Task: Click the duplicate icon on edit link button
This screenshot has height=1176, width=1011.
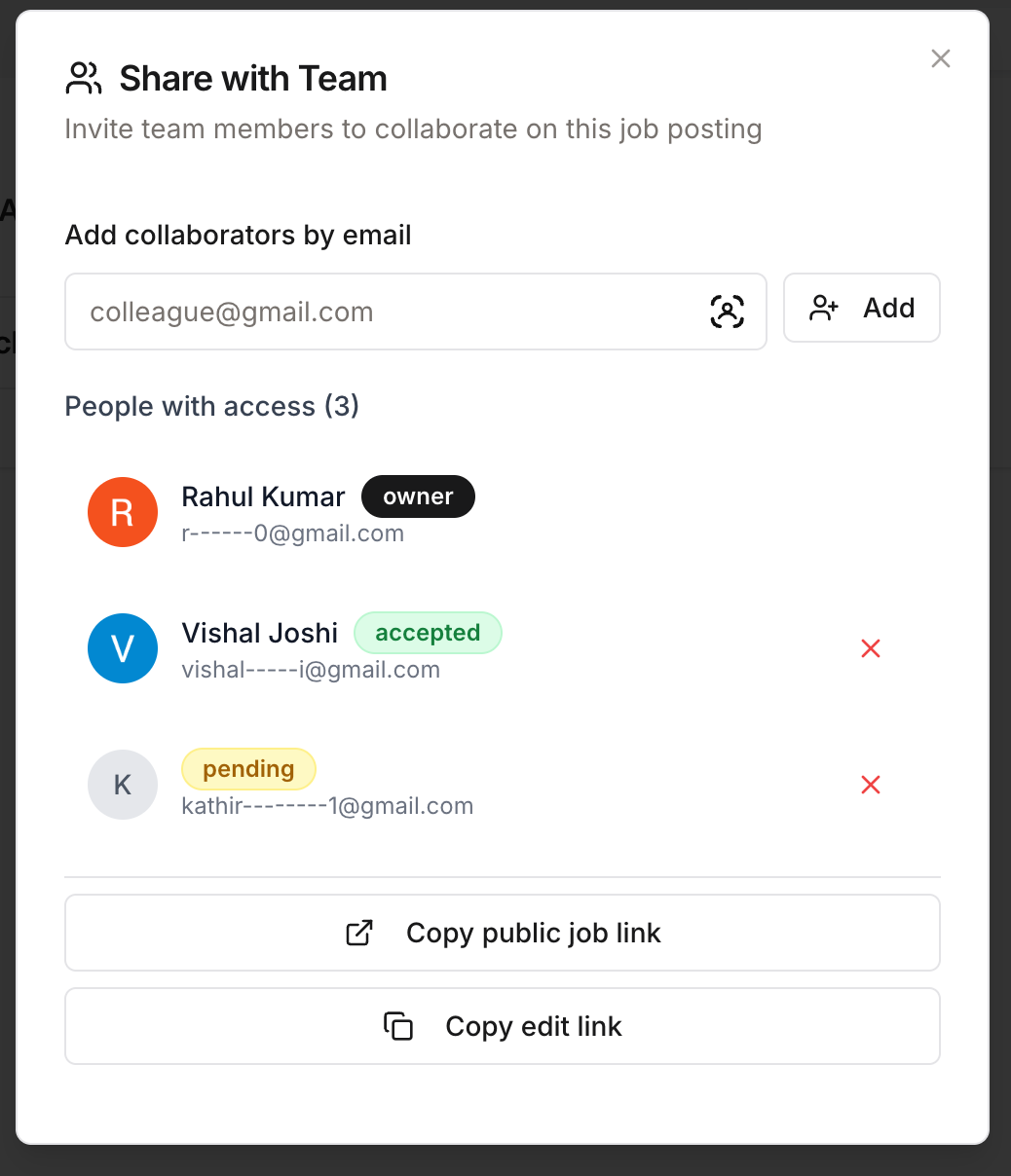Action: coord(398,1026)
